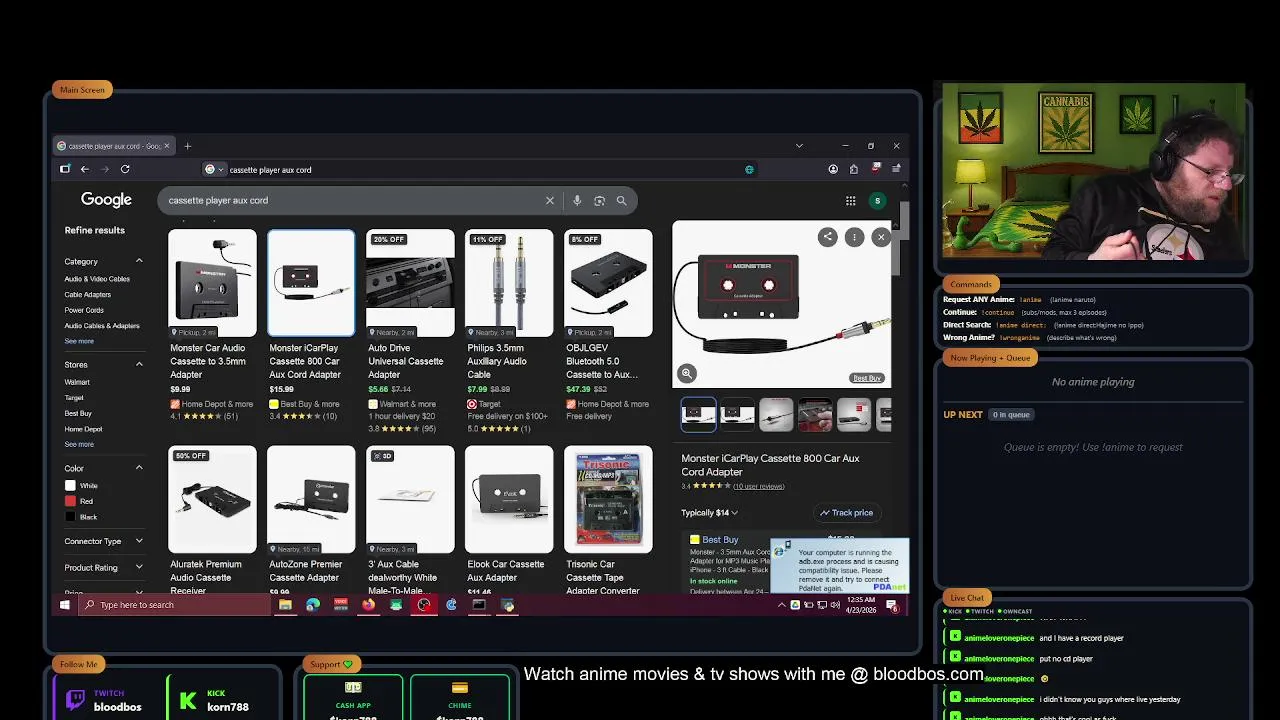Image resolution: width=1280 pixels, height=720 pixels.
Task: Filter by Target store
Action: click(74, 398)
